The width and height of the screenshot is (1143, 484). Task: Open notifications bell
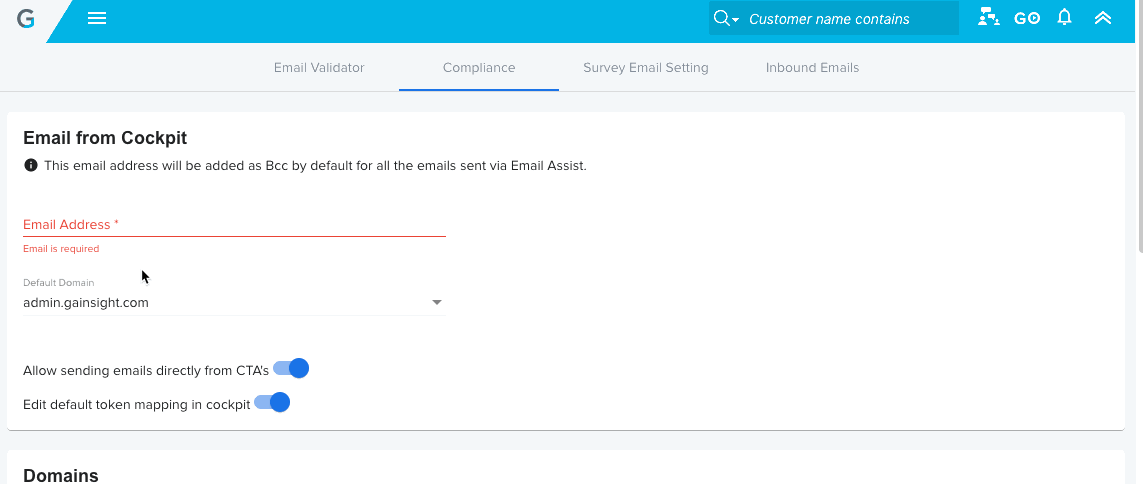click(x=1064, y=17)
